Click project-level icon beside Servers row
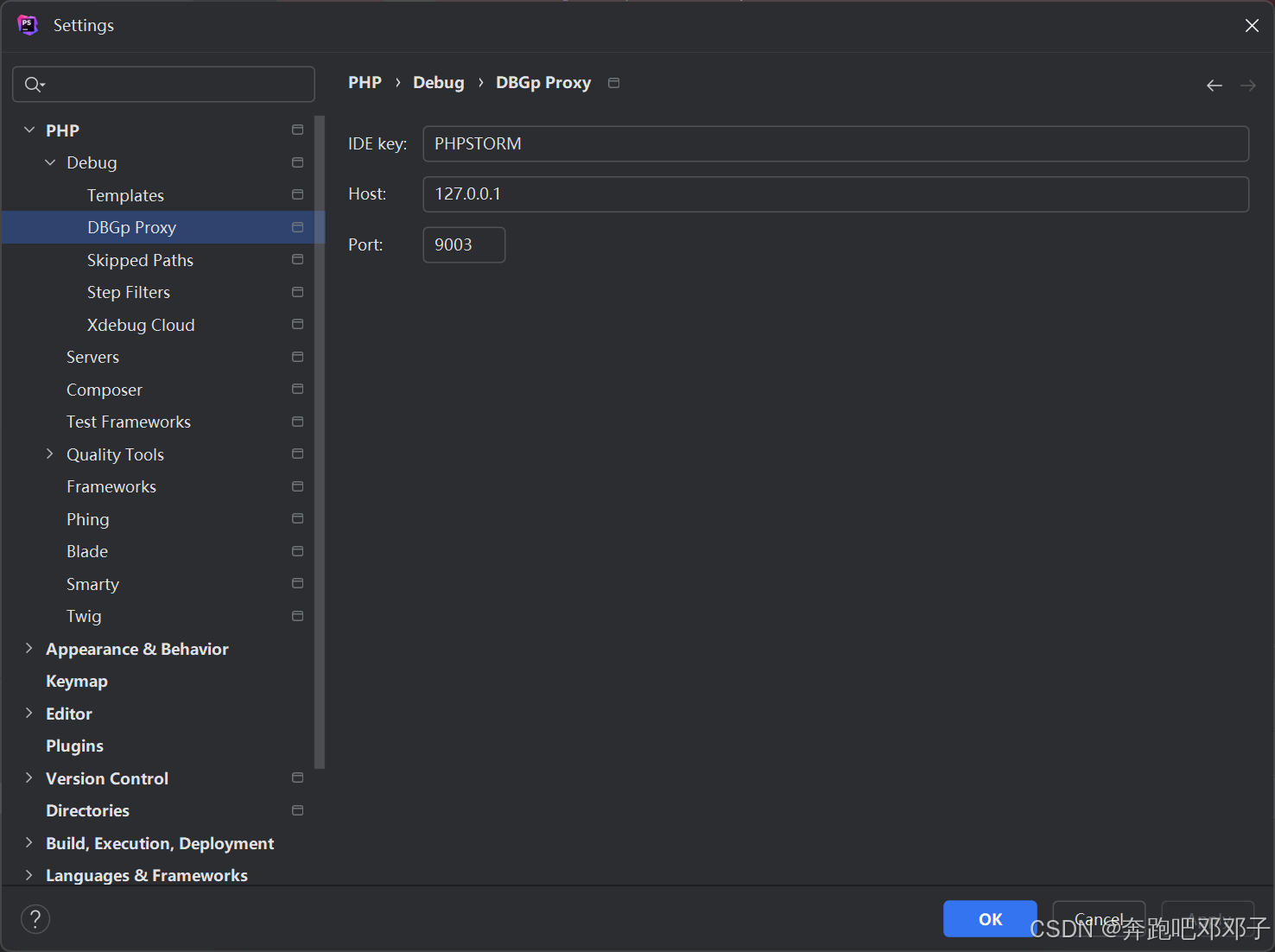 coord(298,357)
